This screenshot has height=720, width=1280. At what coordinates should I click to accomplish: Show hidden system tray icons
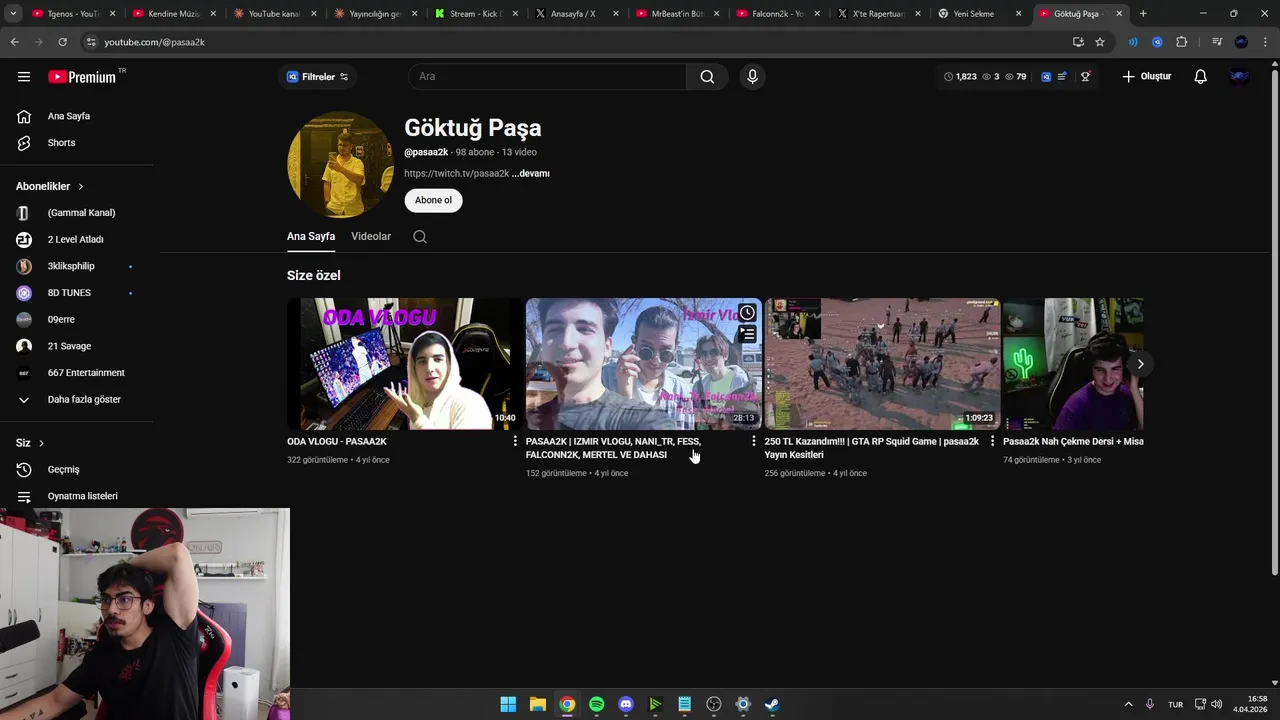[1128, 704]
